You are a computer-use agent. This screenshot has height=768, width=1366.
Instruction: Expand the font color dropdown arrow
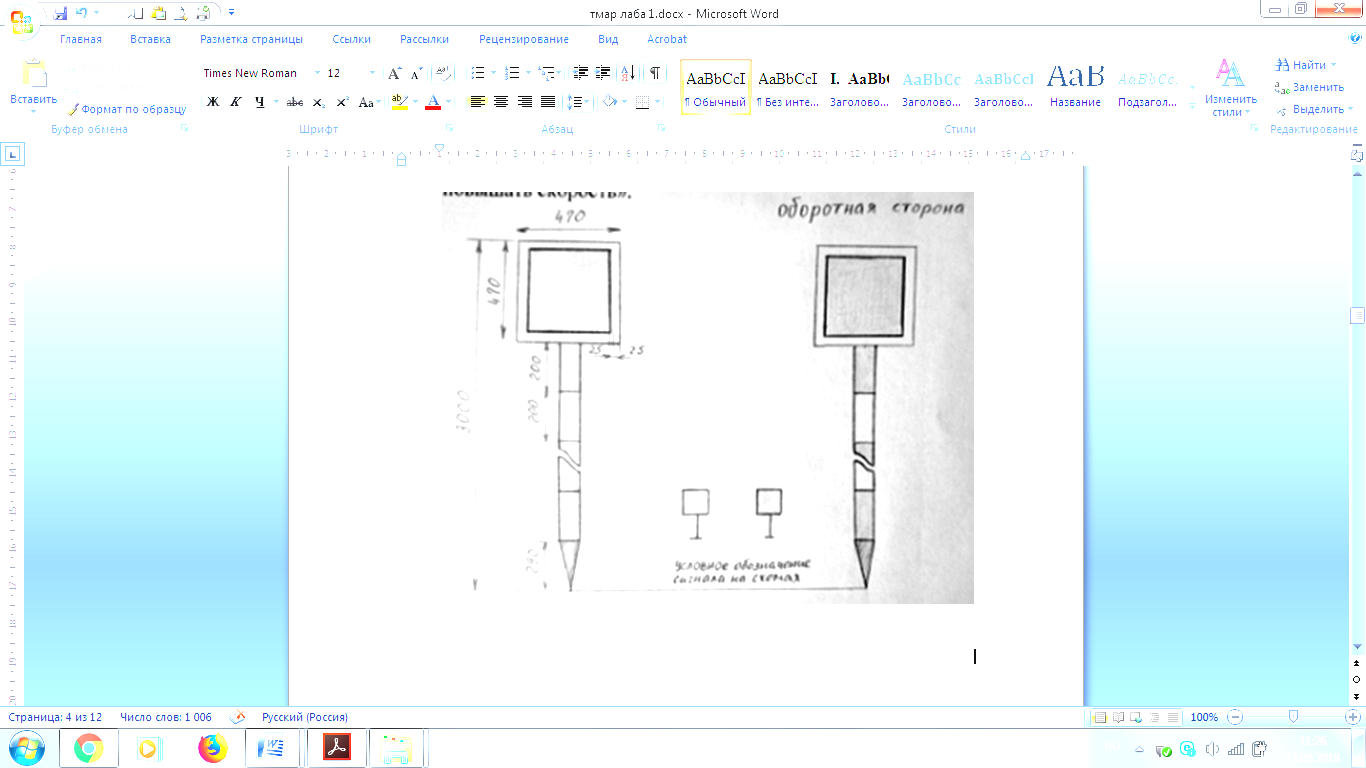pos(449,102)
